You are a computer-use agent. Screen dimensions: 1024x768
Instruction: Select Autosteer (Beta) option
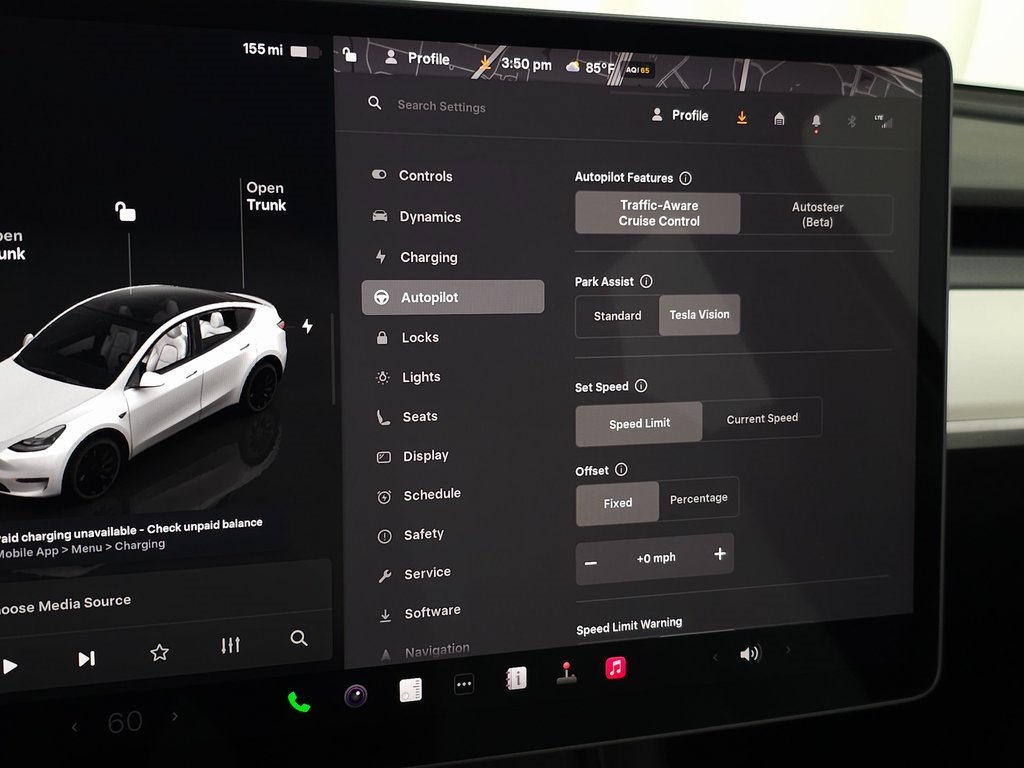tap(817, 214)
